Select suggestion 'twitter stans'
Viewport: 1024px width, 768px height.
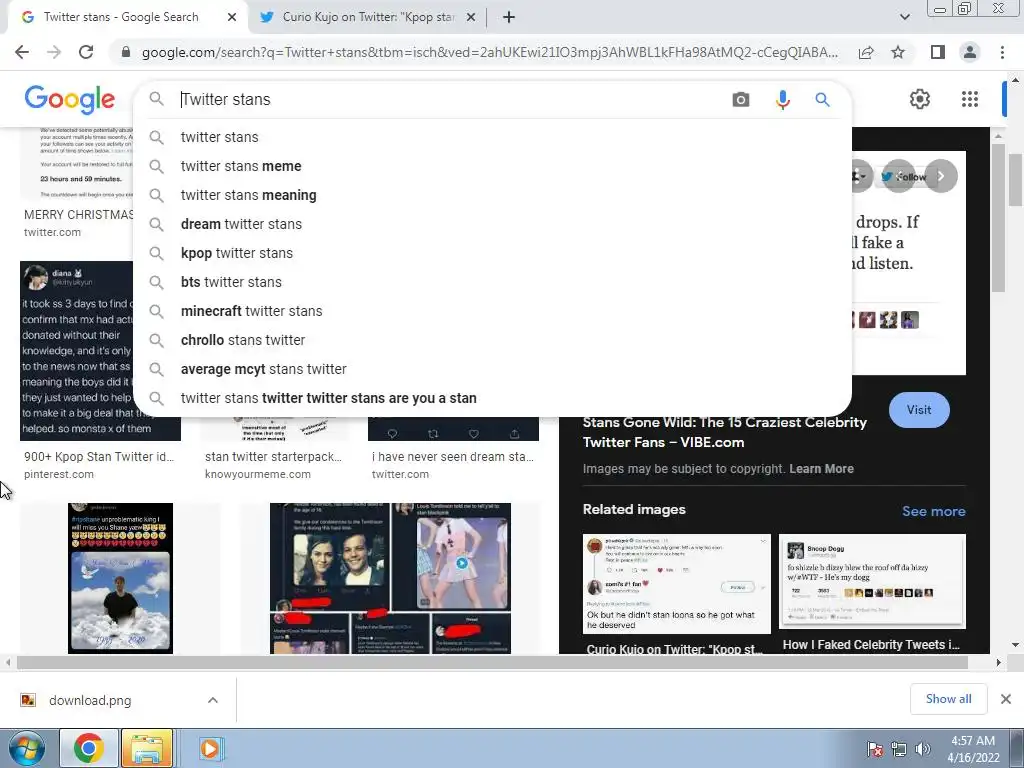pyautogui.click(x=492, y=137)
